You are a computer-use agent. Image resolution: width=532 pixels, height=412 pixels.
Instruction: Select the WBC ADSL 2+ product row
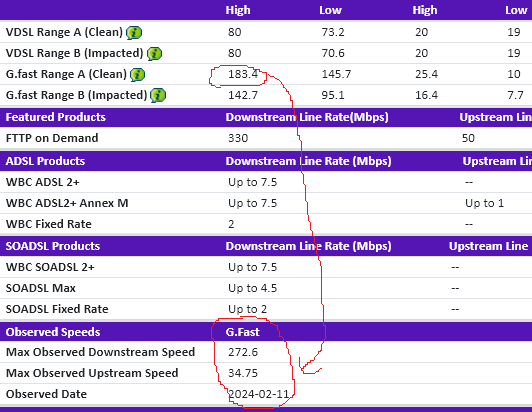point(266,182)
